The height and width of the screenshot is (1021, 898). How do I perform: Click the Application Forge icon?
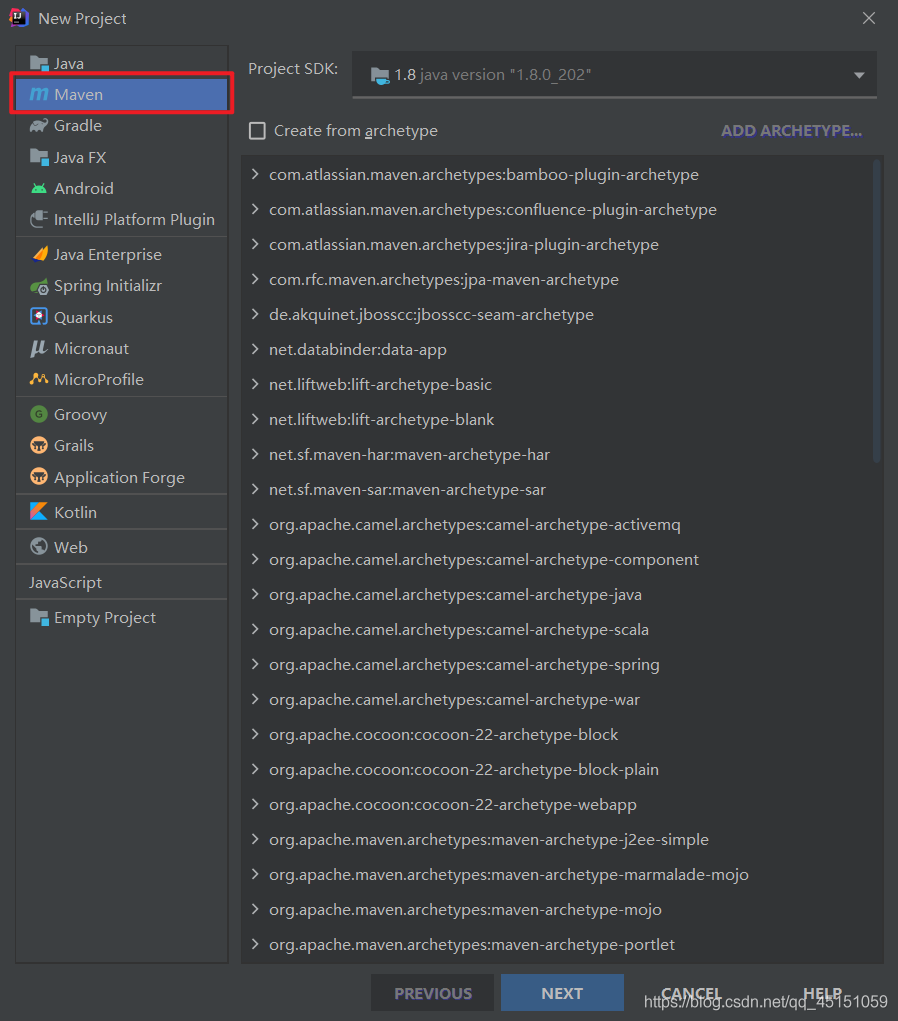pos(39,477)
